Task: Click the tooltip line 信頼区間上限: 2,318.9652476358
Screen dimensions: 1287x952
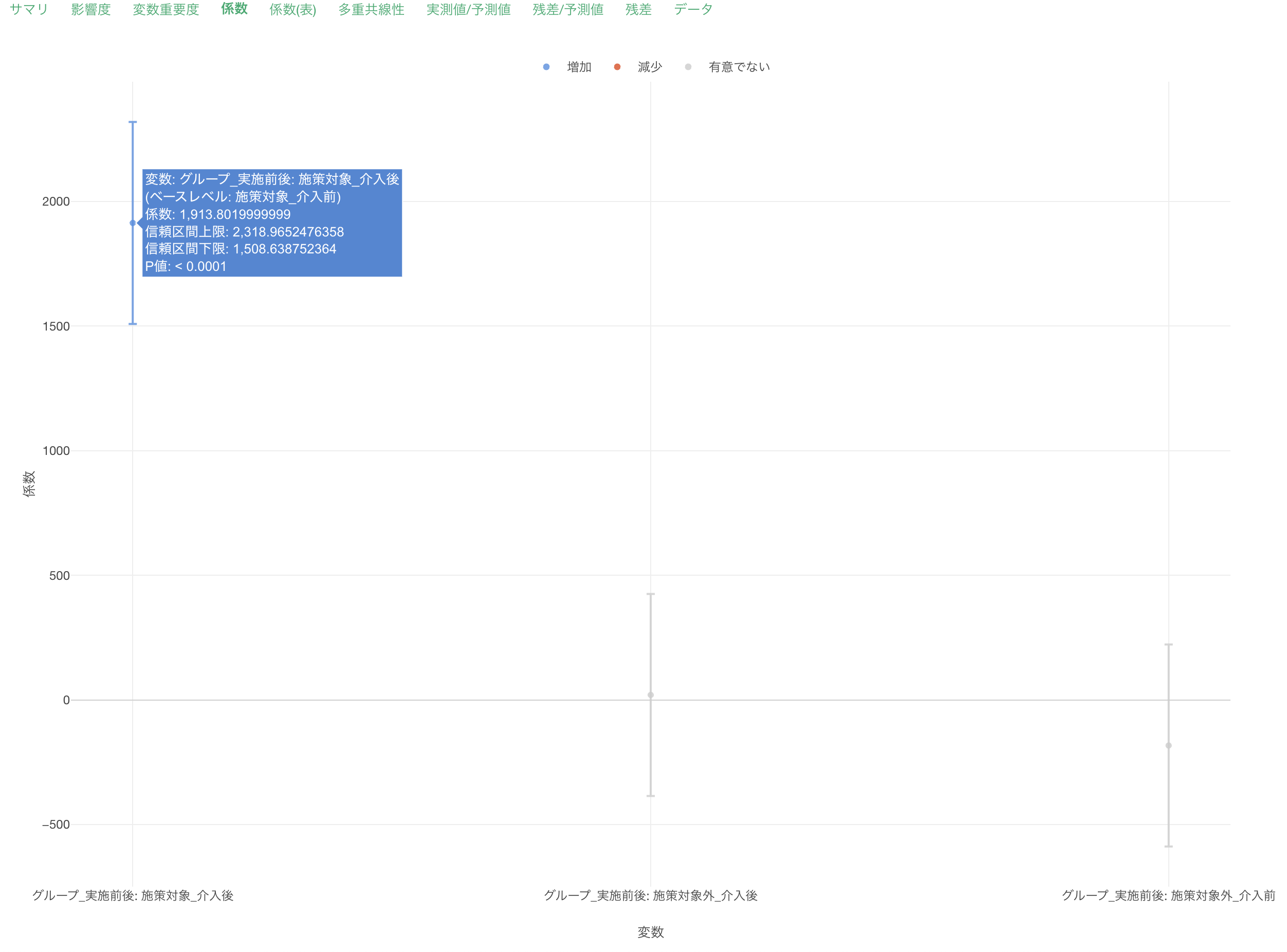Action: pos(244,232)
